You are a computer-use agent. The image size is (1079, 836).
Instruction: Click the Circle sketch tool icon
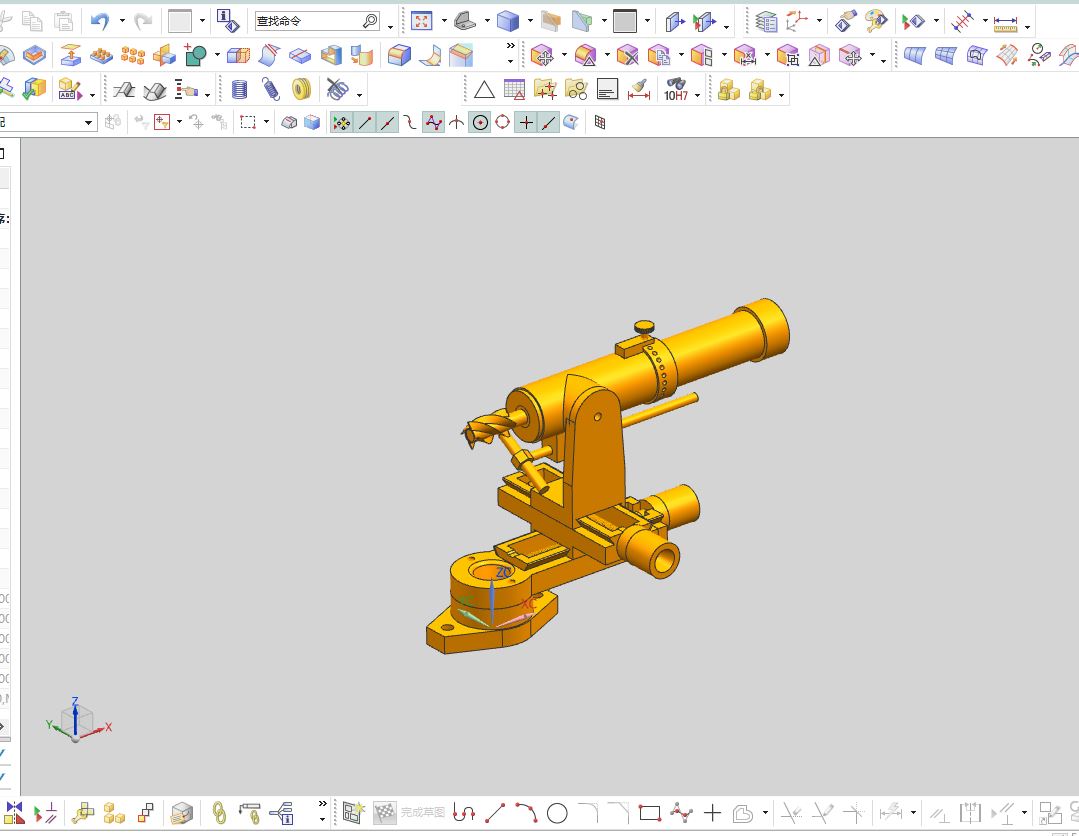557,813
